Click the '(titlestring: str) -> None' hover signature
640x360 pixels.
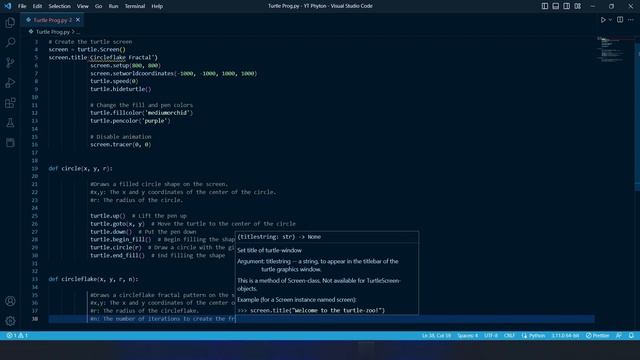coord(279,237)
